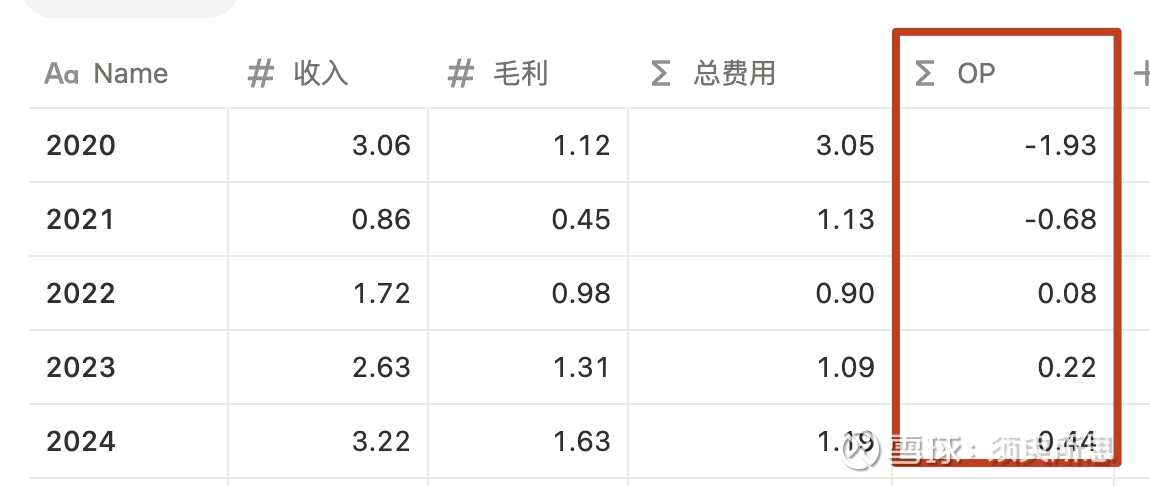Click the formula sigma icon beside 总费用
This screenshot has width=1150, height=486.
click(x=661, y=74)
